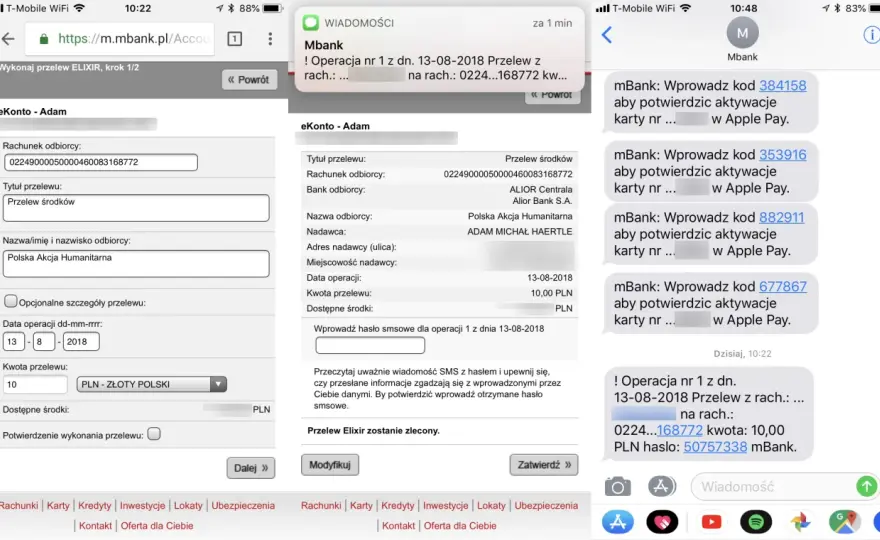This screenshot has width=880, height=540.
Task: Open the Google Maps iMessage app icon
Action: pyautogui.click(x=844, y=522)
